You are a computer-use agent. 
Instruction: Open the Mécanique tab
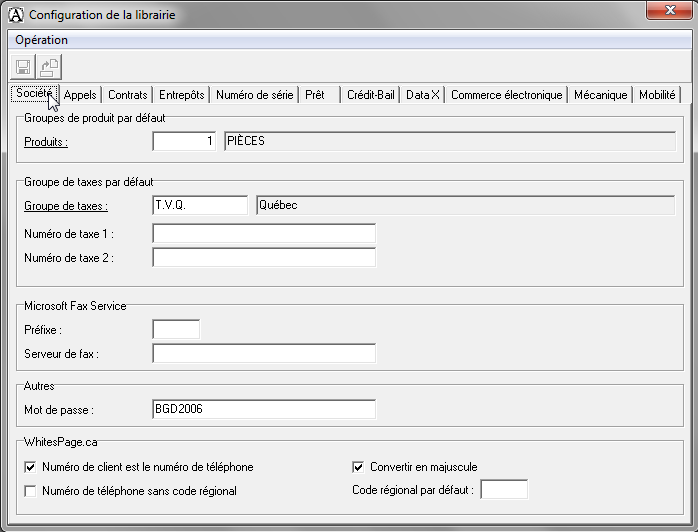pos(600,95)
